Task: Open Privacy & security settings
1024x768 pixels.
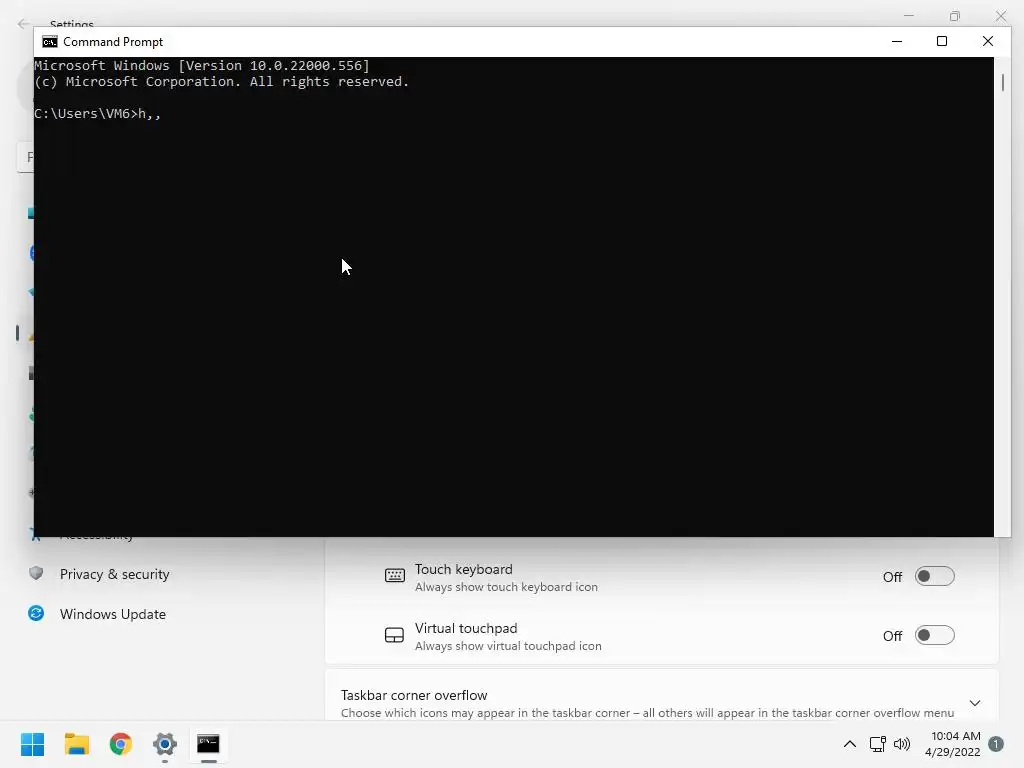Action: [114, 574]
